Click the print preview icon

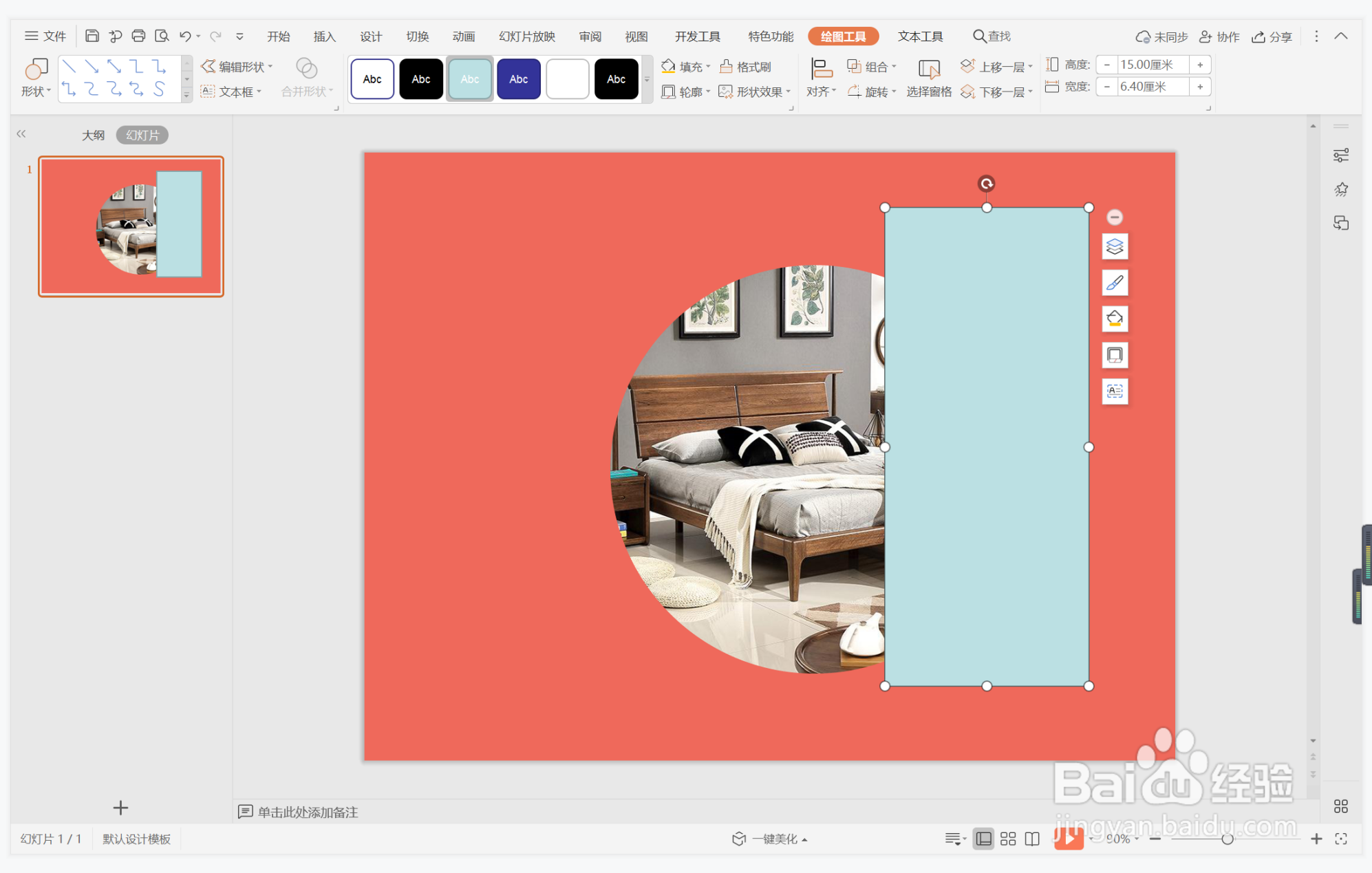coord(162,36)
